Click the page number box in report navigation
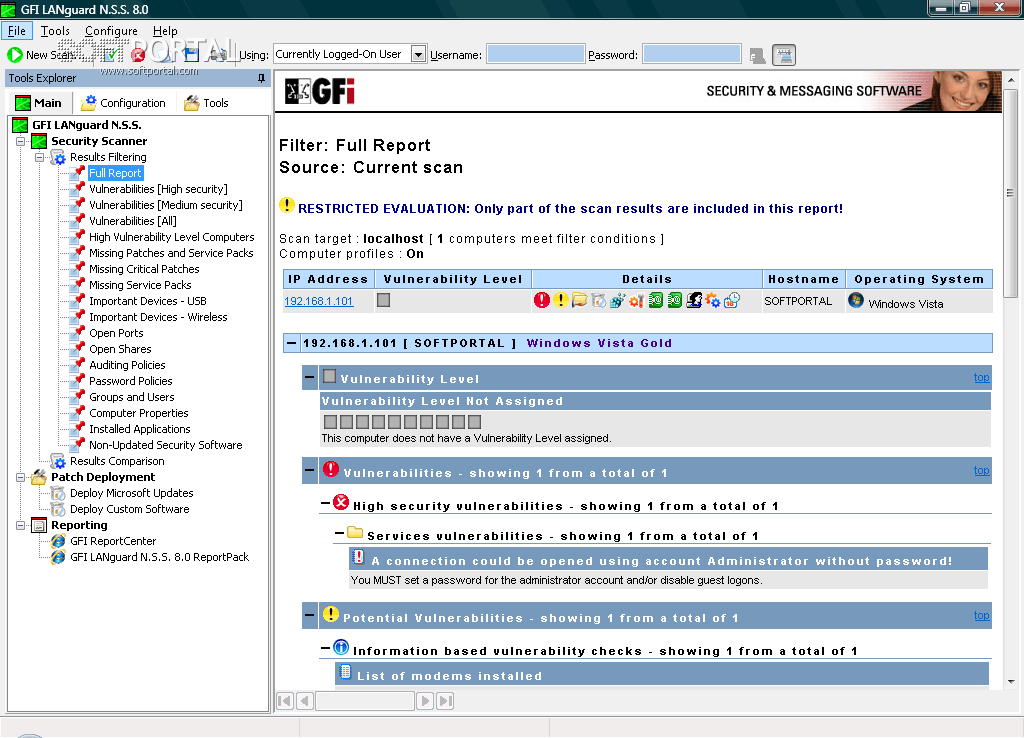 click(365, 701)
